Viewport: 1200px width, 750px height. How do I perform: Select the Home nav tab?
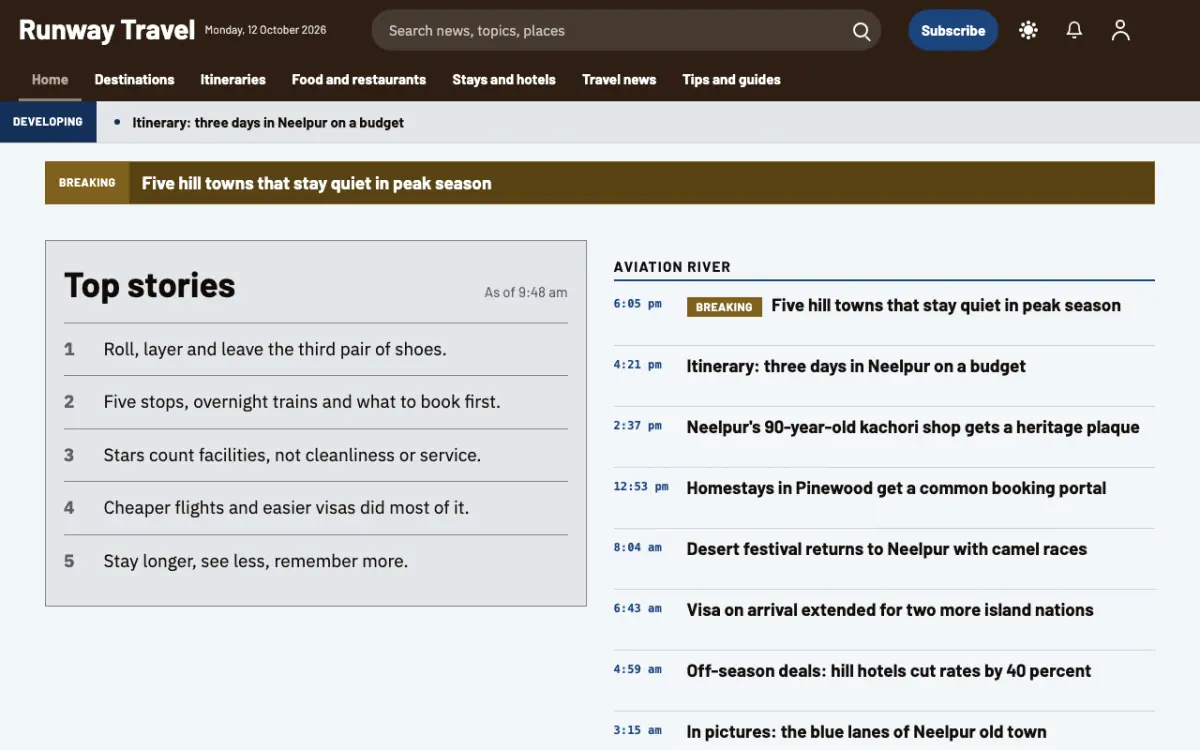pyautogui.click(x=50, y=80)
